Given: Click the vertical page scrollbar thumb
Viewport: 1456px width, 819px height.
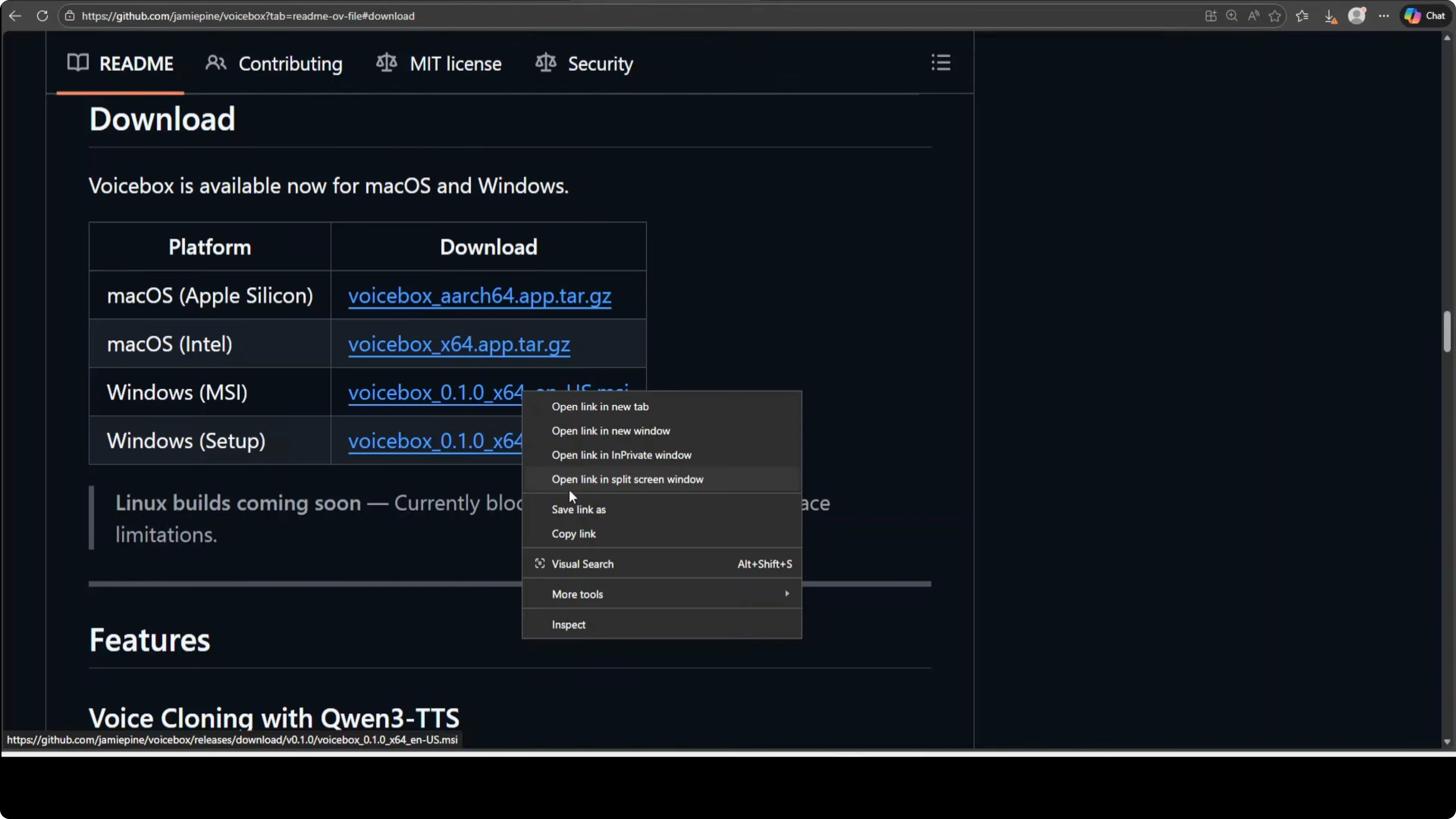Looking at the screenshot, I should pyautogui.click(x=1447, y=331).
